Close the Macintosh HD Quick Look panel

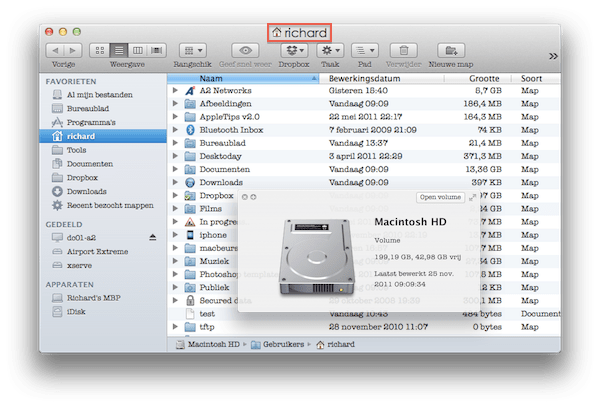click(x=245, y=197)
